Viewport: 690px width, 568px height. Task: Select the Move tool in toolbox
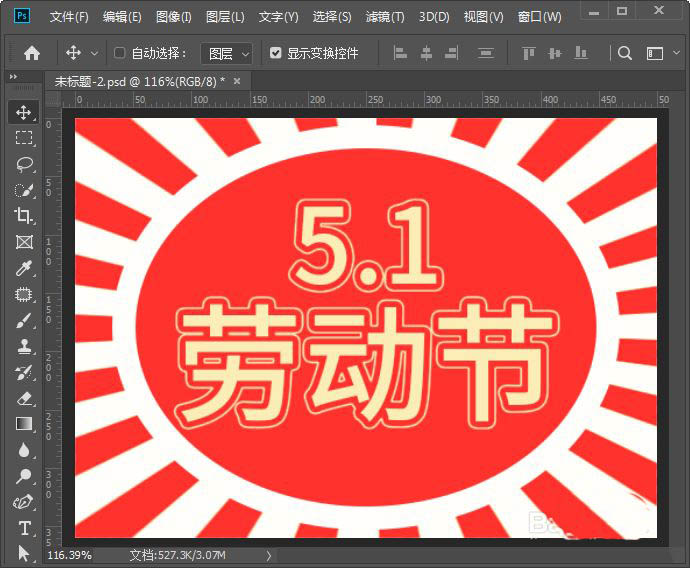[x=24, y=113]
